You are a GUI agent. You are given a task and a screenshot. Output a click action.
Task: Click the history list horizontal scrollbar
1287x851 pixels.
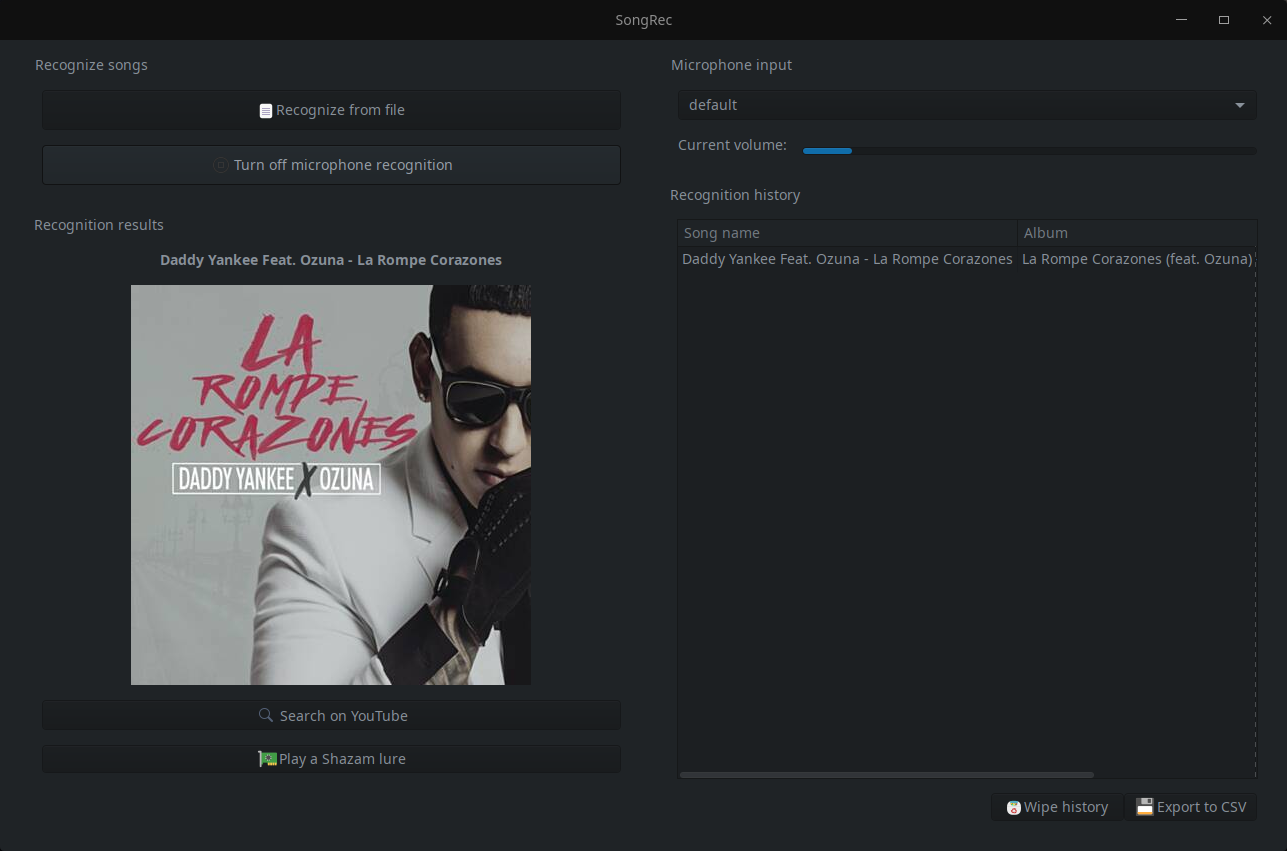pos(887,775)
